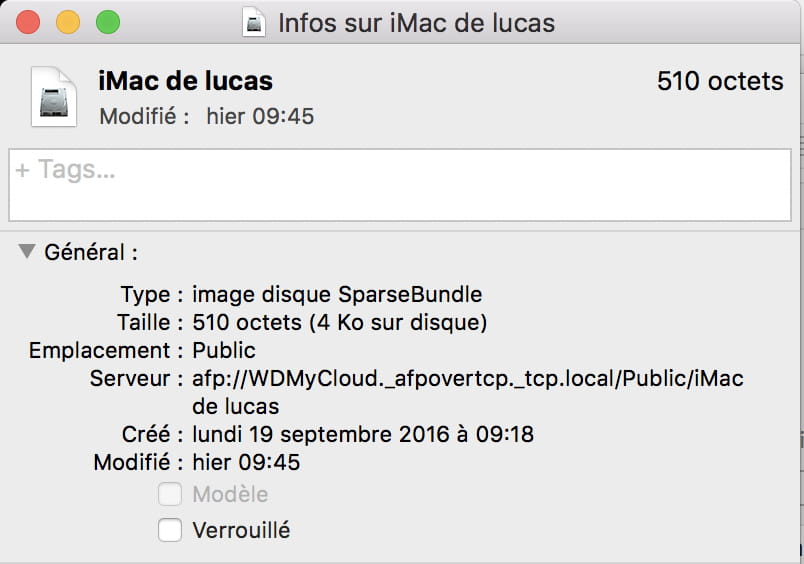Click the type value image disque SparseBundle
This screenshot has width=804, height=564.
337,295
